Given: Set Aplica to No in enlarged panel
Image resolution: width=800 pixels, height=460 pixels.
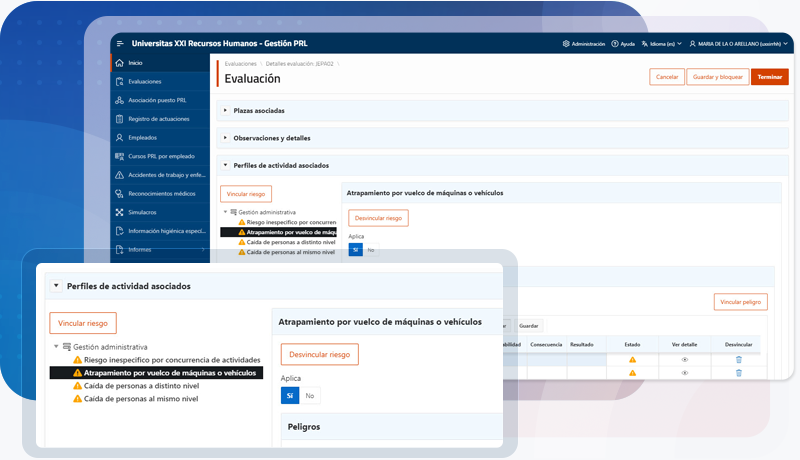Looking at the screenshot, I should [310, 396].
